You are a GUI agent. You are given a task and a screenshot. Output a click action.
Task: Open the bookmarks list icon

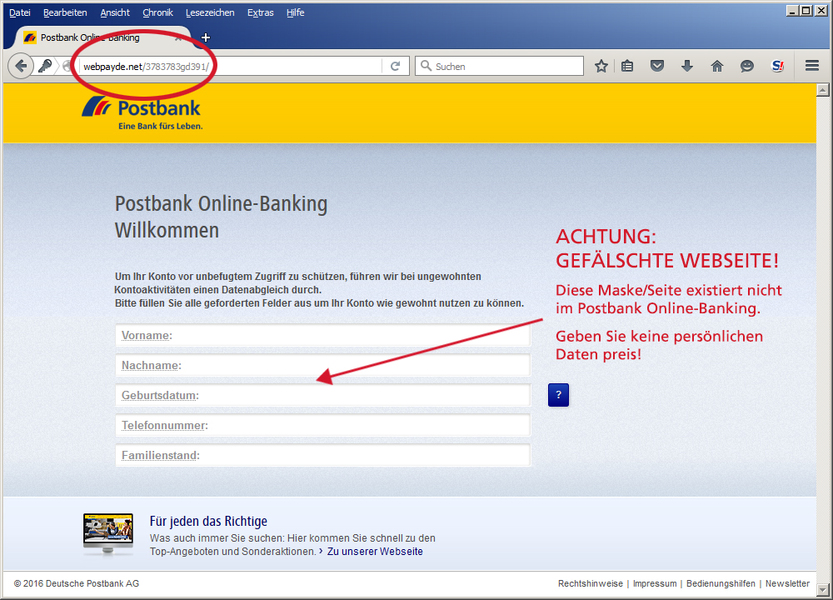coord(627,66)
